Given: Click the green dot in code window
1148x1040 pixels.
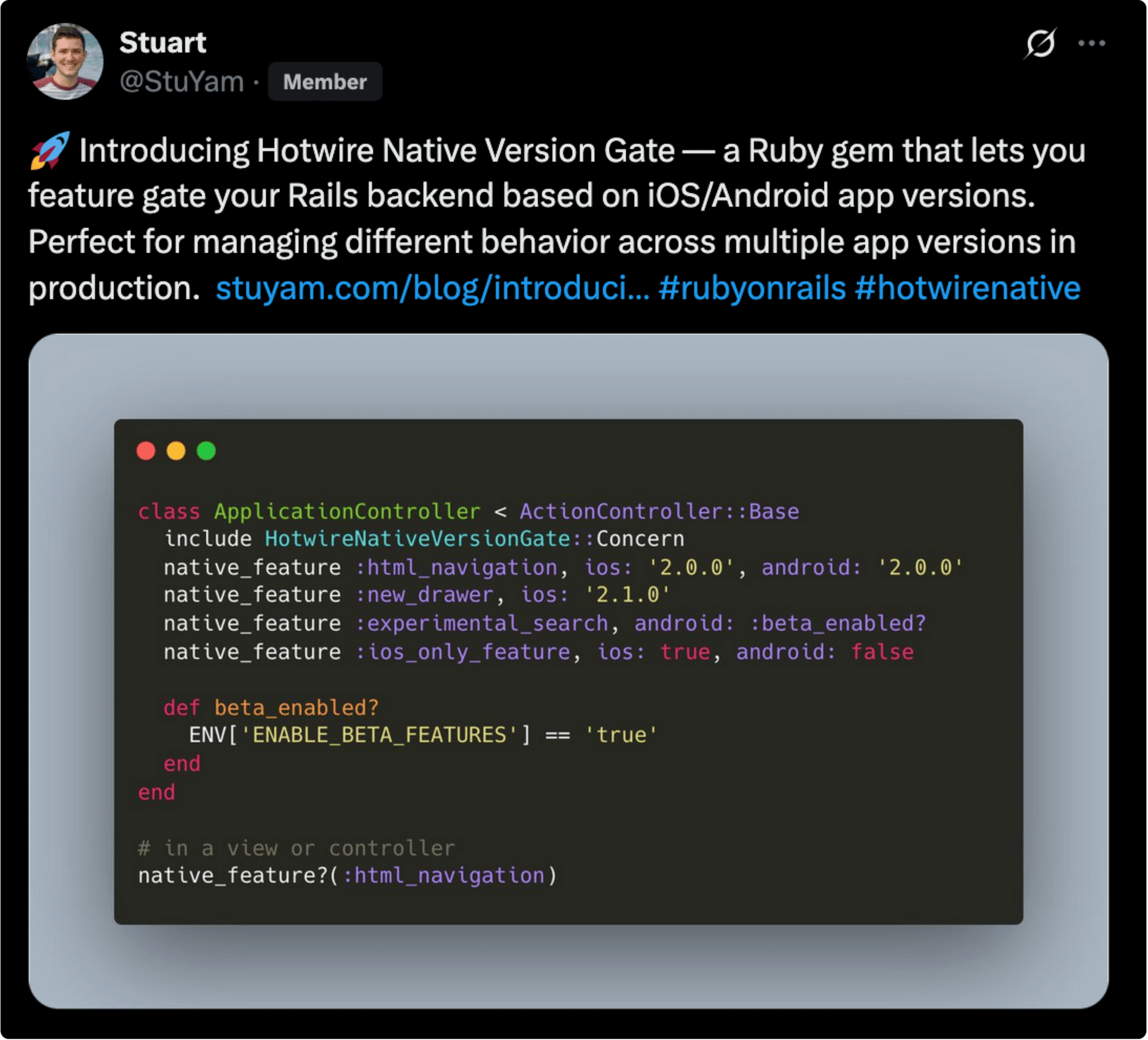Looking at the screenshot, I should [206, 451].
